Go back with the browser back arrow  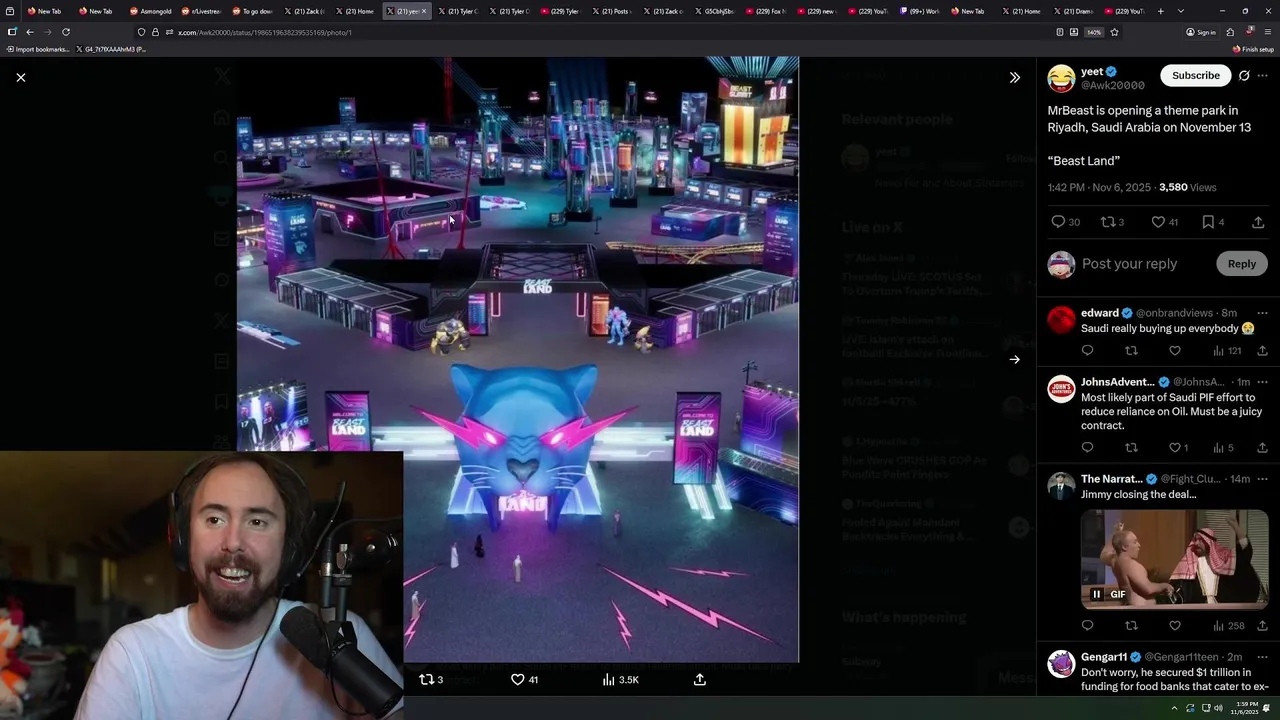tap(29, 32)
